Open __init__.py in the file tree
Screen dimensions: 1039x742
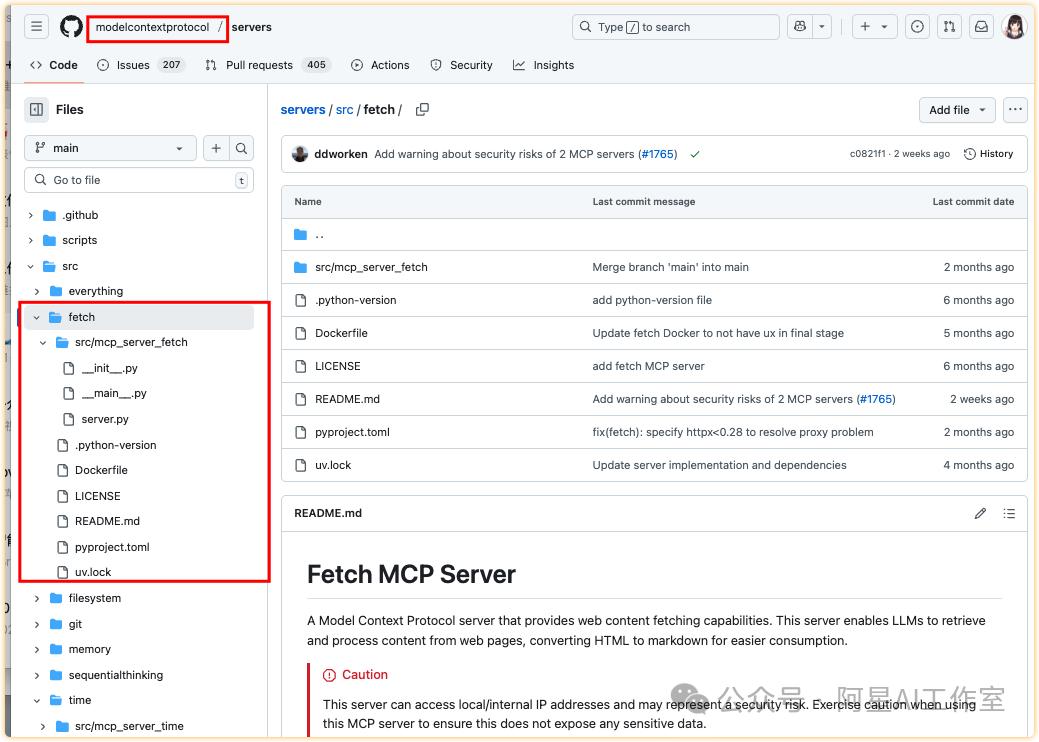(109, 368)
